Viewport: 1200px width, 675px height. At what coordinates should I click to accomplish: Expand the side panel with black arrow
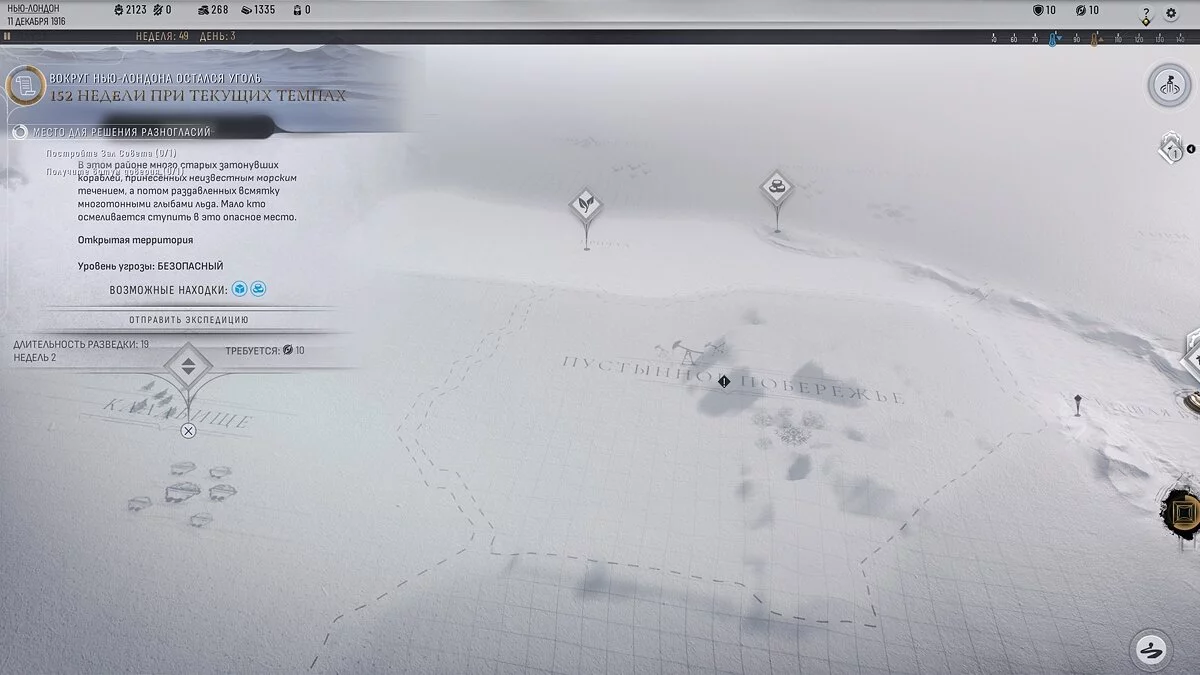coord(1191,150)
